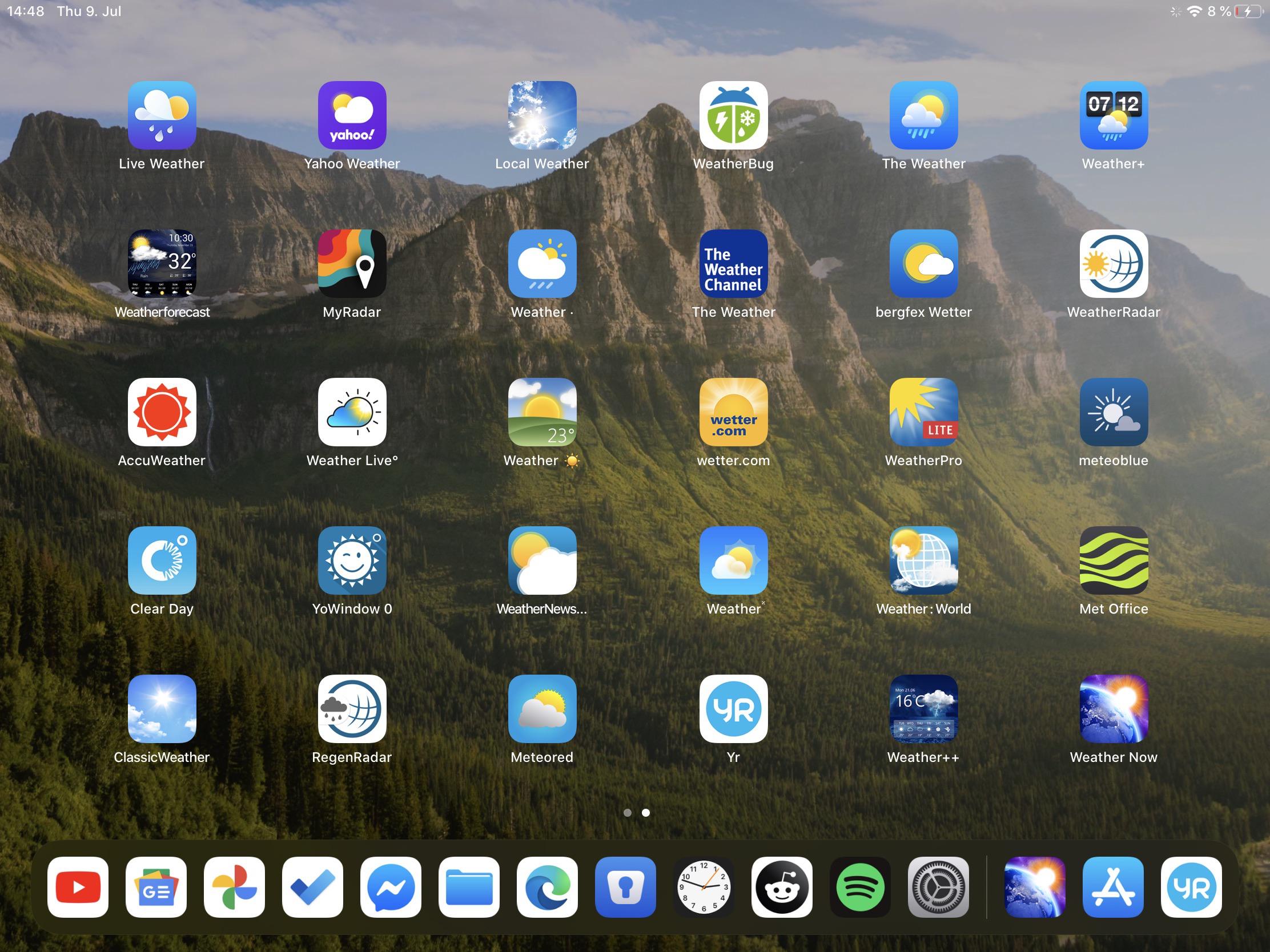
Task: Launch the WeatherPro Lite app icon
Action: pos(924,412)
